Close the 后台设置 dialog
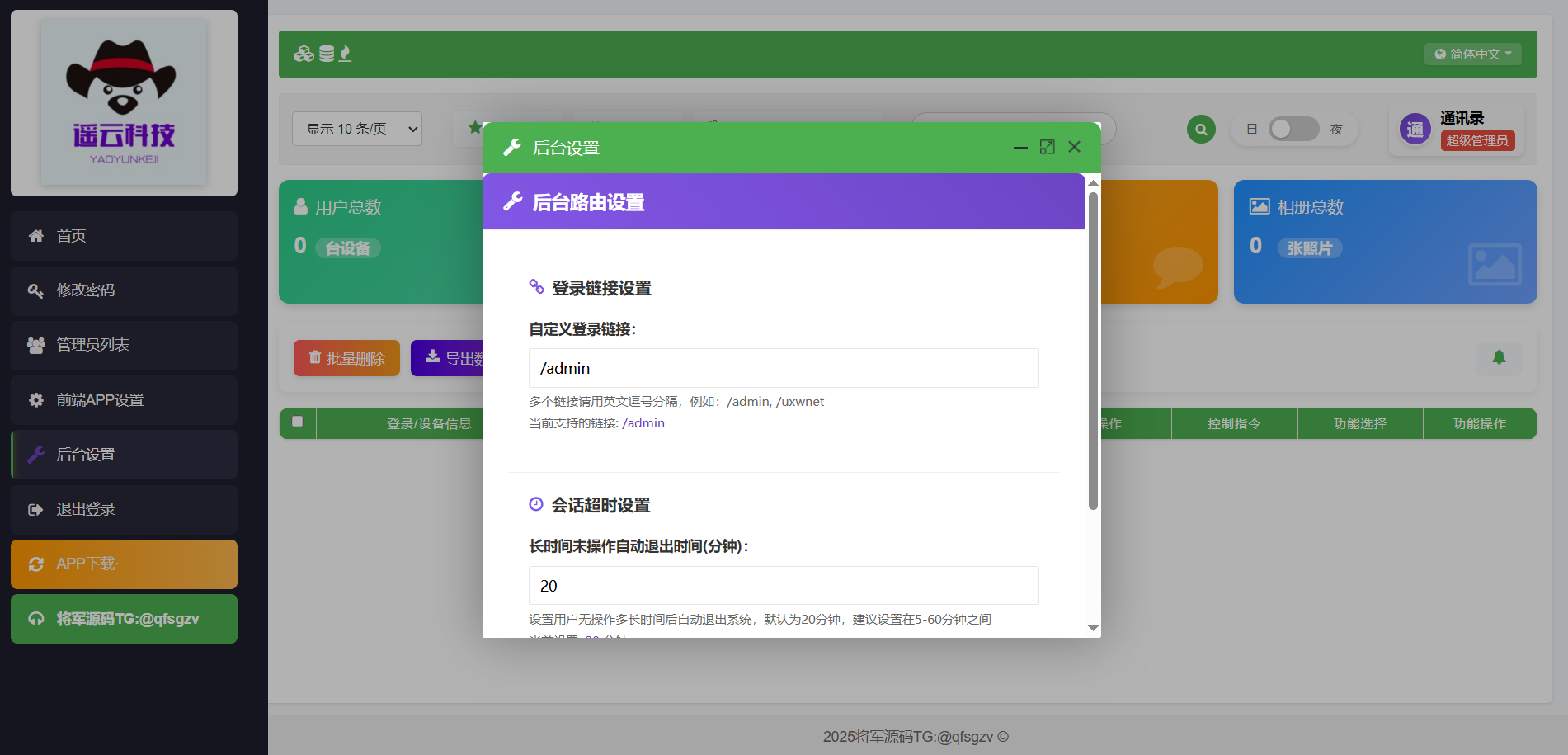1568x755 pixels. pyautogui.click(x=1074, y=147)
